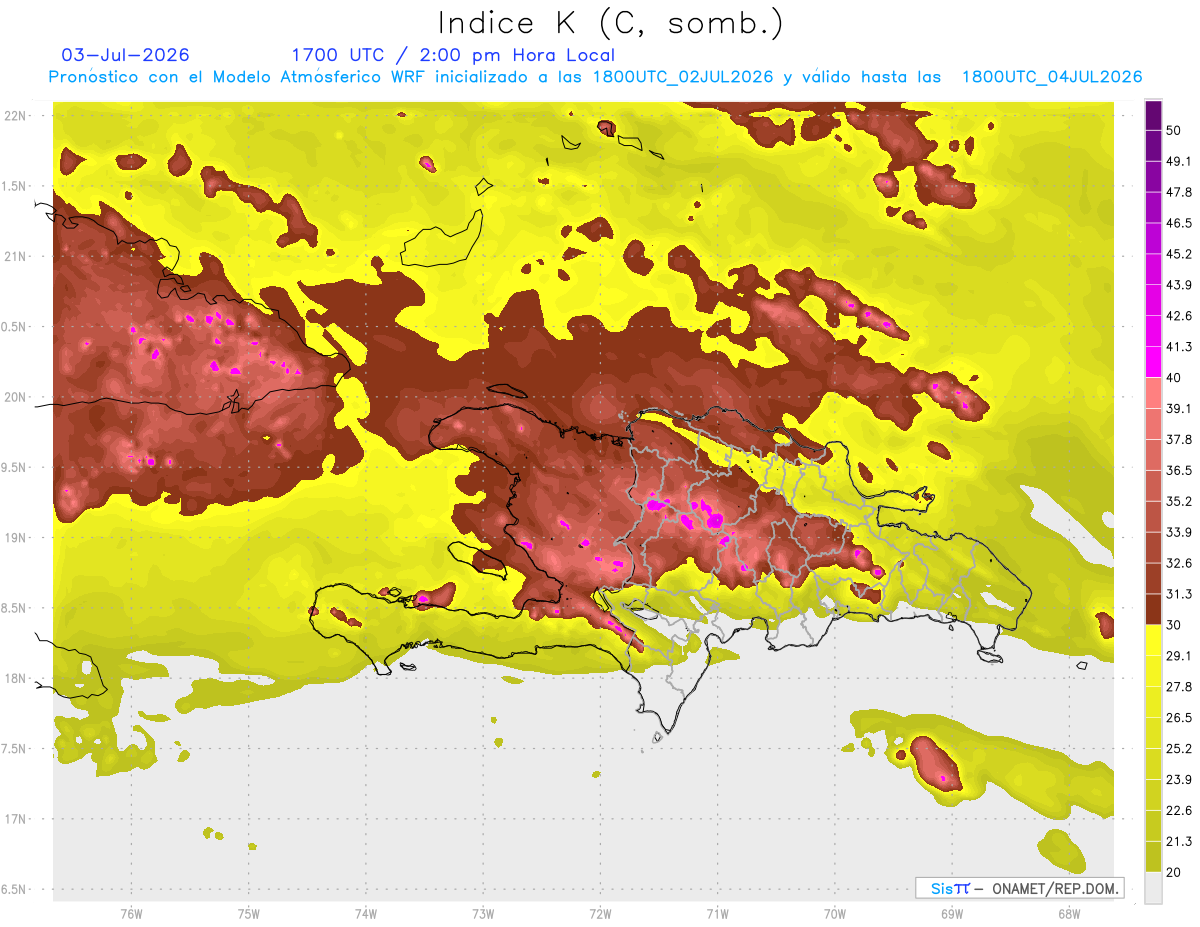Click the "0.5N" latitude label

[x=15, y=327]
